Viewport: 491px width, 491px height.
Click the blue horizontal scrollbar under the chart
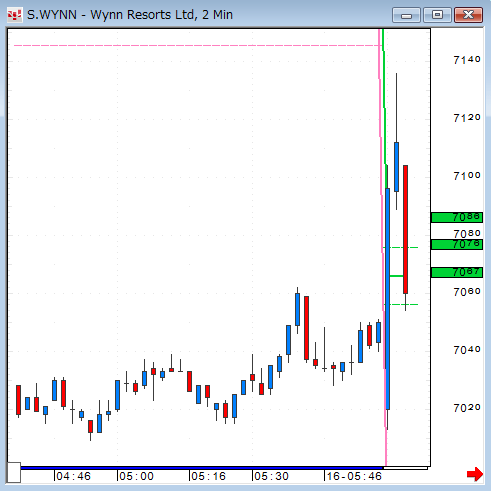202,468
